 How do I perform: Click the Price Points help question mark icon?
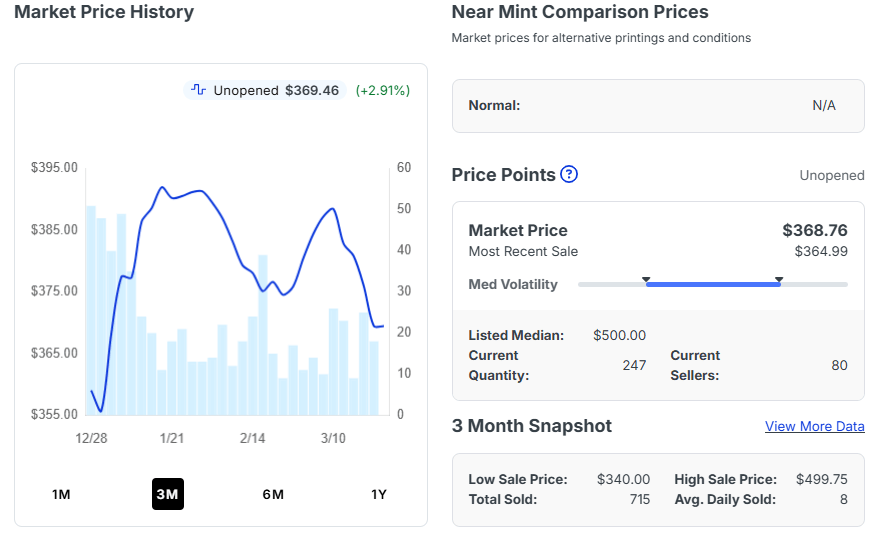(569, 175)
